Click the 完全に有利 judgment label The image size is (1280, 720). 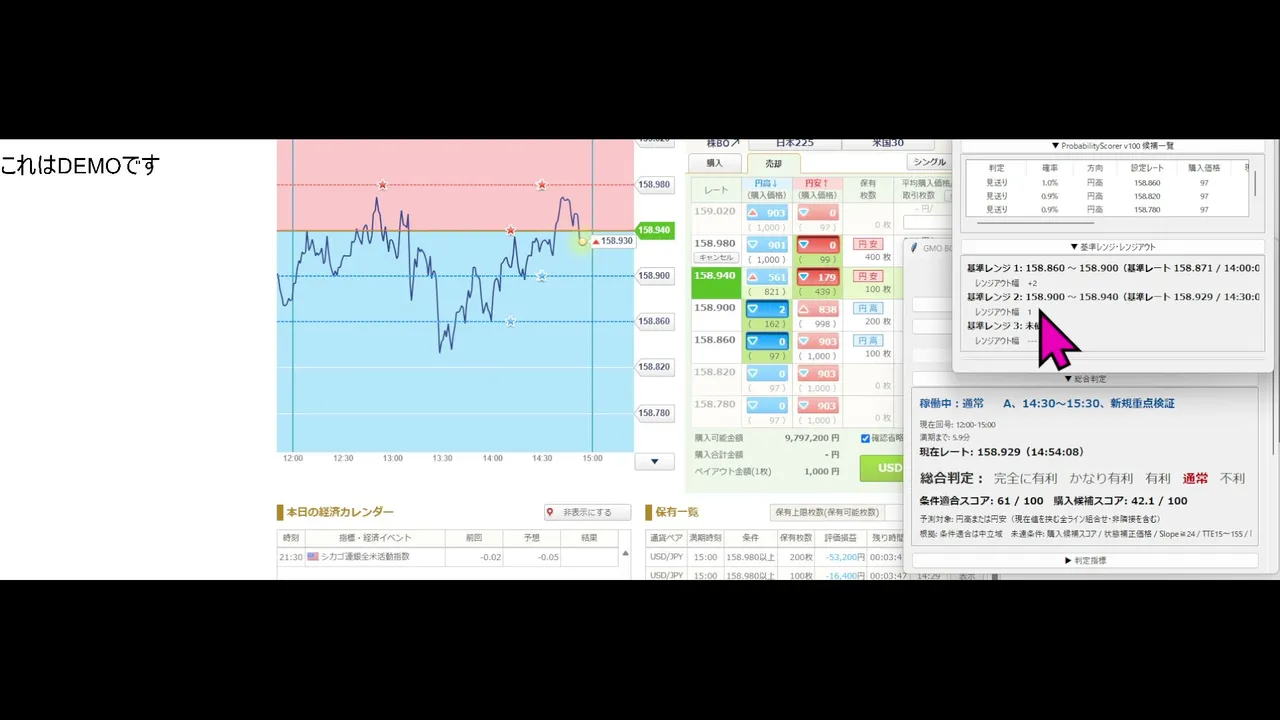(x=1025, y=479)
